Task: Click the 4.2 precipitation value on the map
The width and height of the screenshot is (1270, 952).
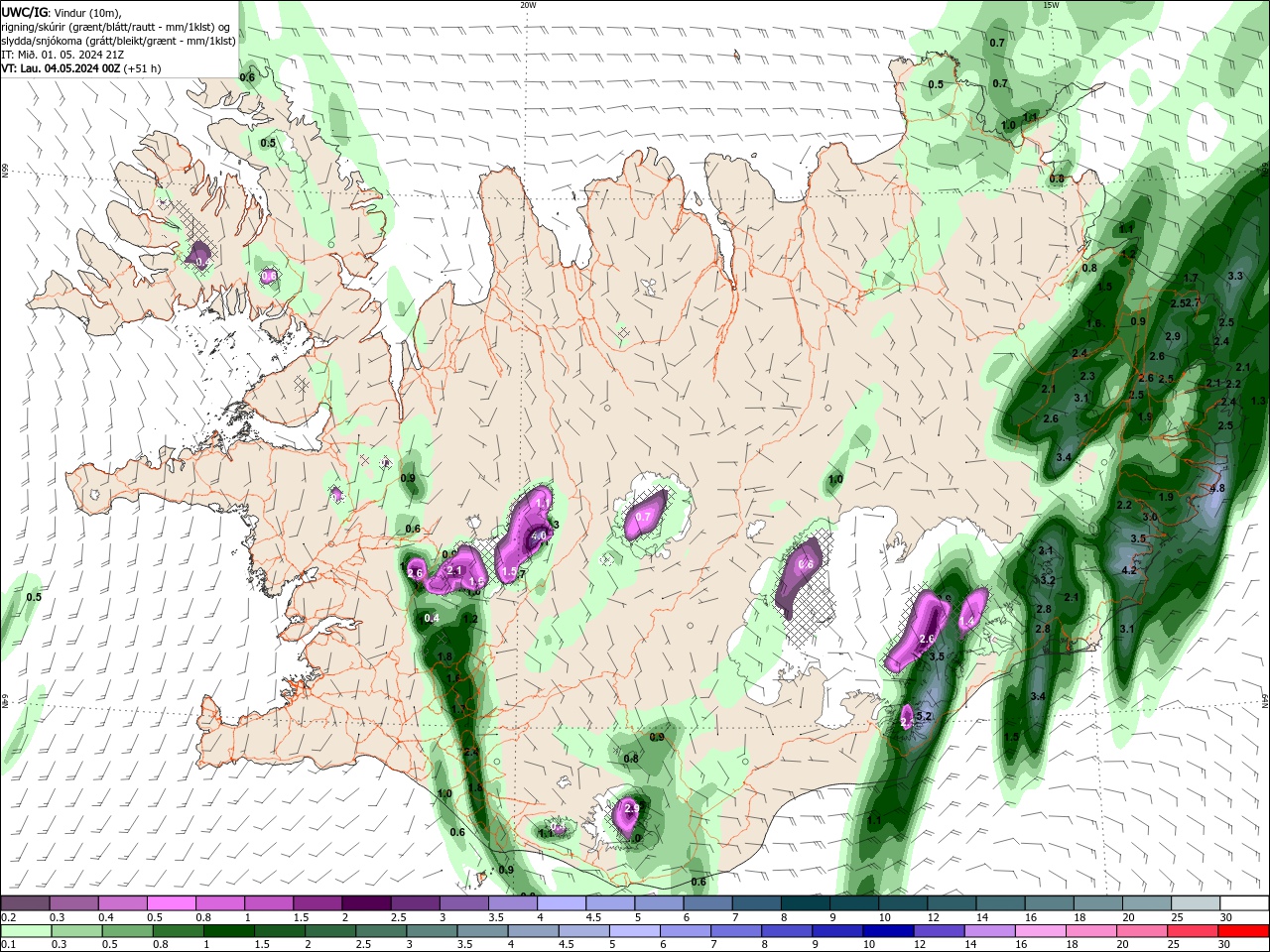Action: (1128, 570)
